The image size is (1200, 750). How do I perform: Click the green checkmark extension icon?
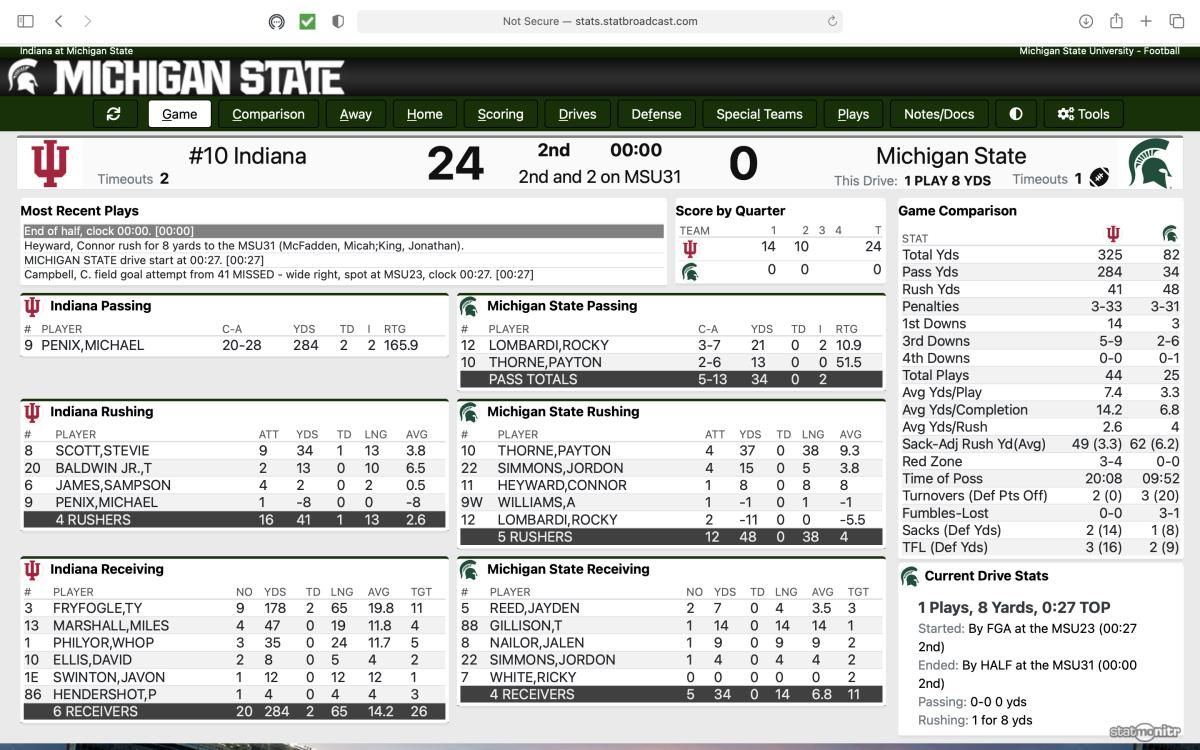tap(307, 21)
